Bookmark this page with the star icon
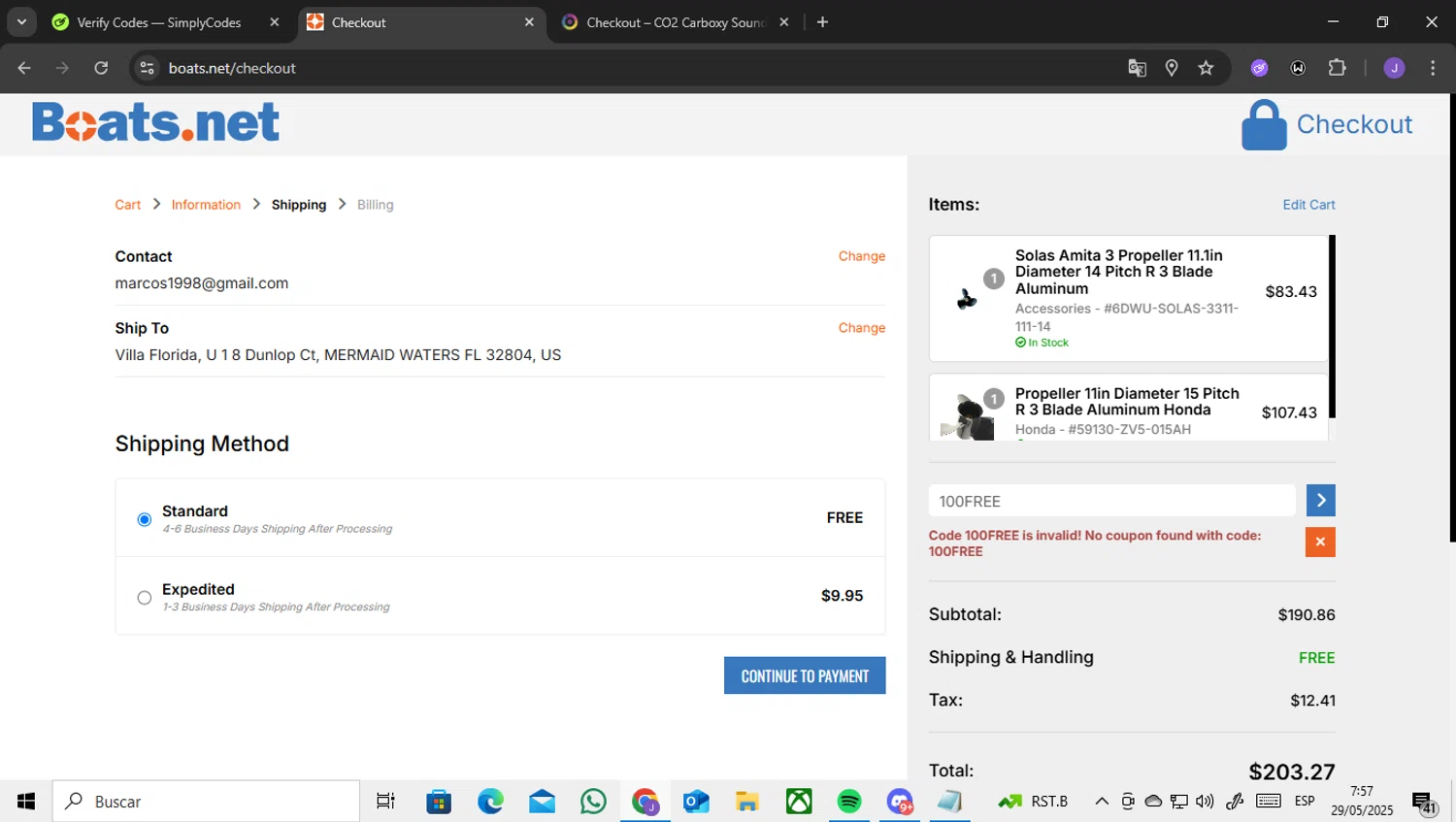 (1206, 68)
